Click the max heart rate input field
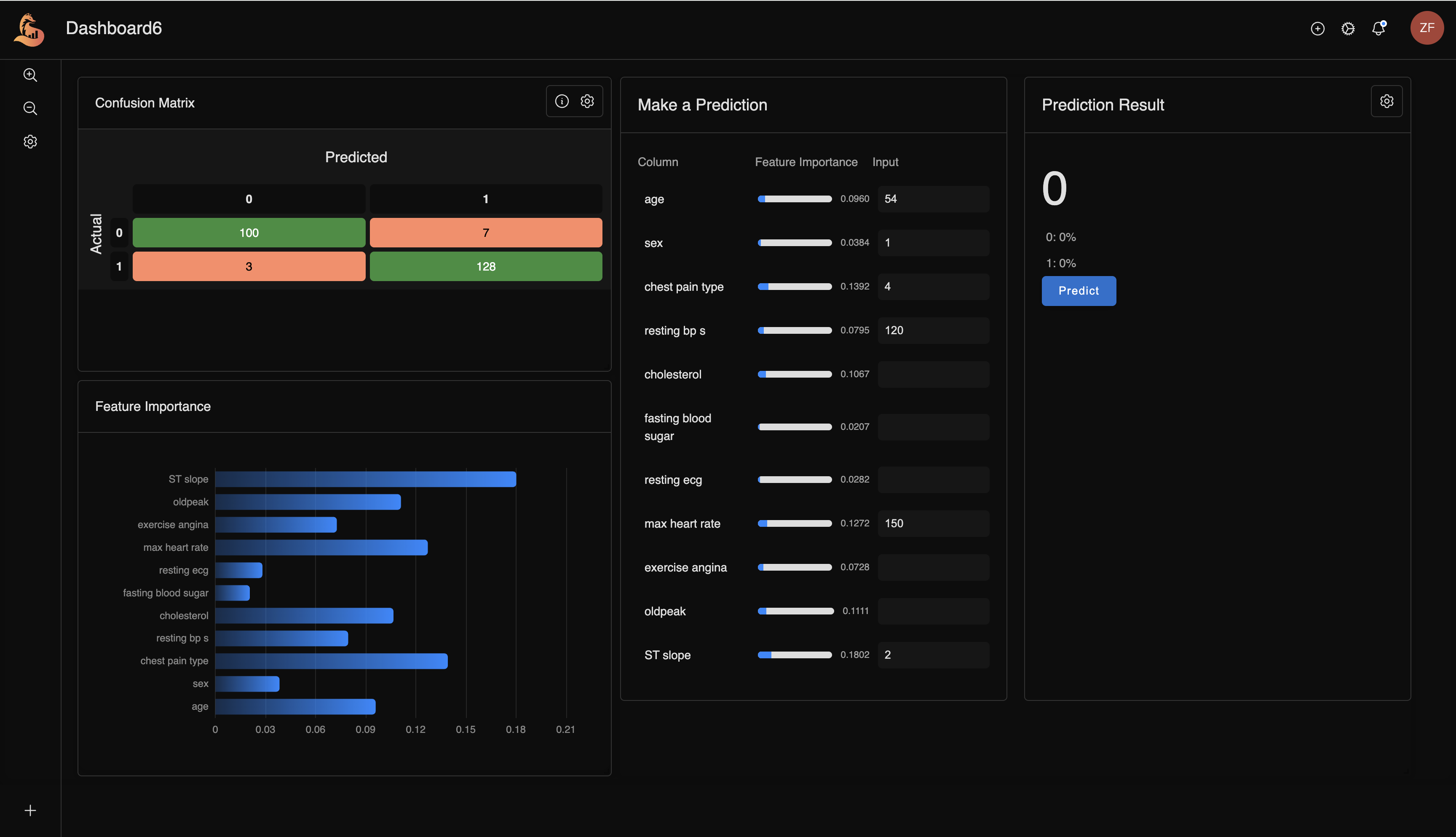Image resolution: width=1456 pixels, height=837 pixels. point(933,523)
